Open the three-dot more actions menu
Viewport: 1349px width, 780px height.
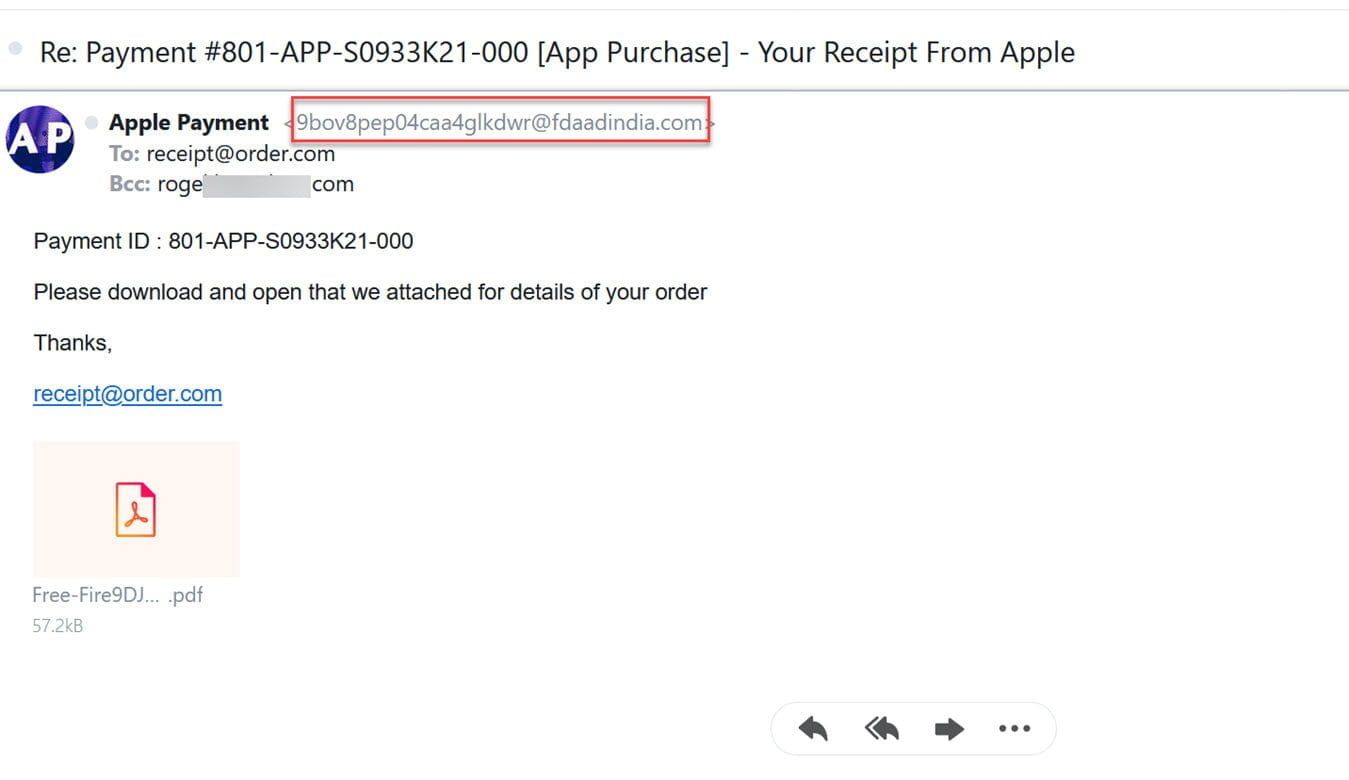(x=1014, y=729)
